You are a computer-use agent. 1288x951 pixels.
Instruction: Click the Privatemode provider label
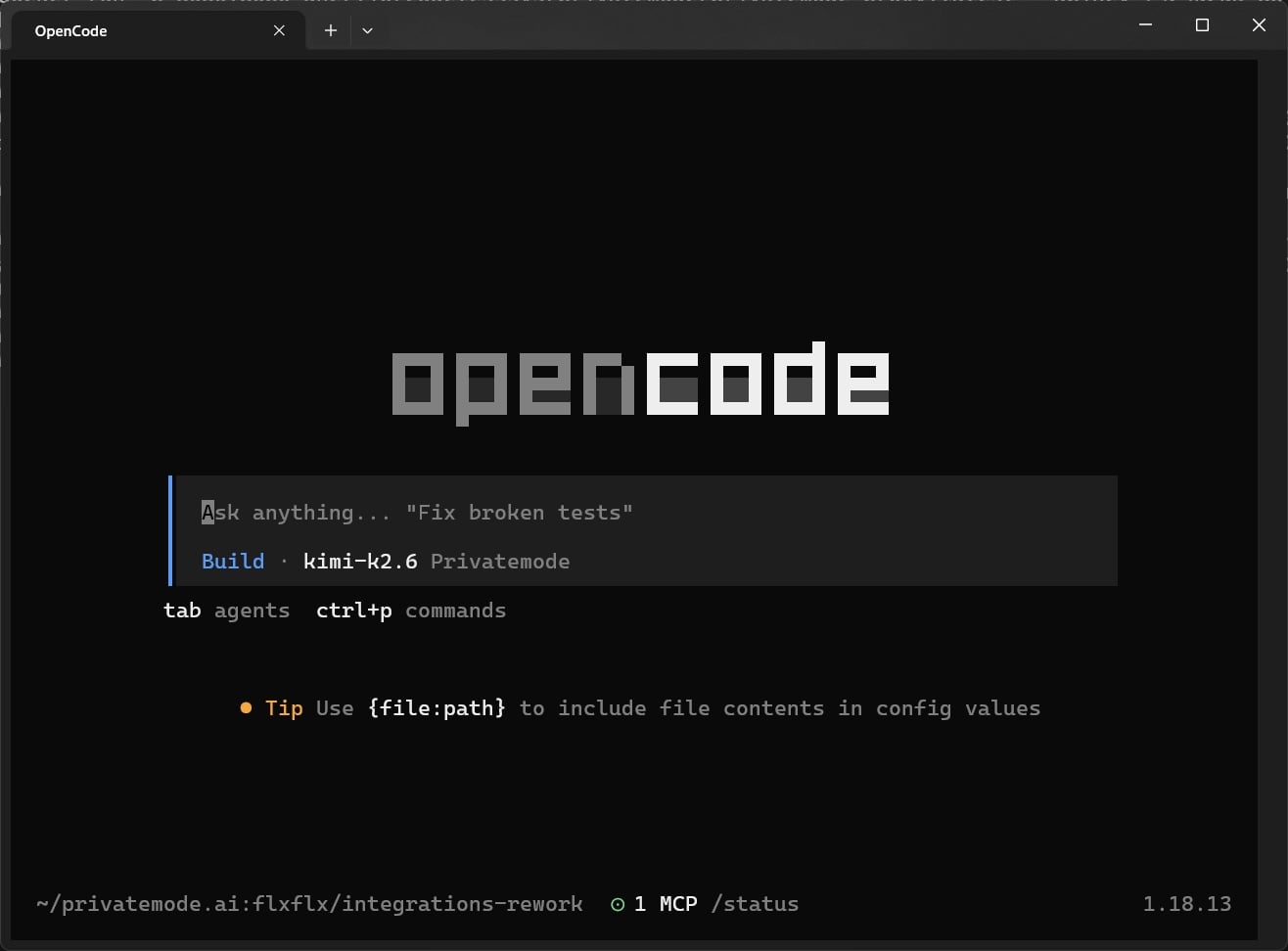(500, 562)
